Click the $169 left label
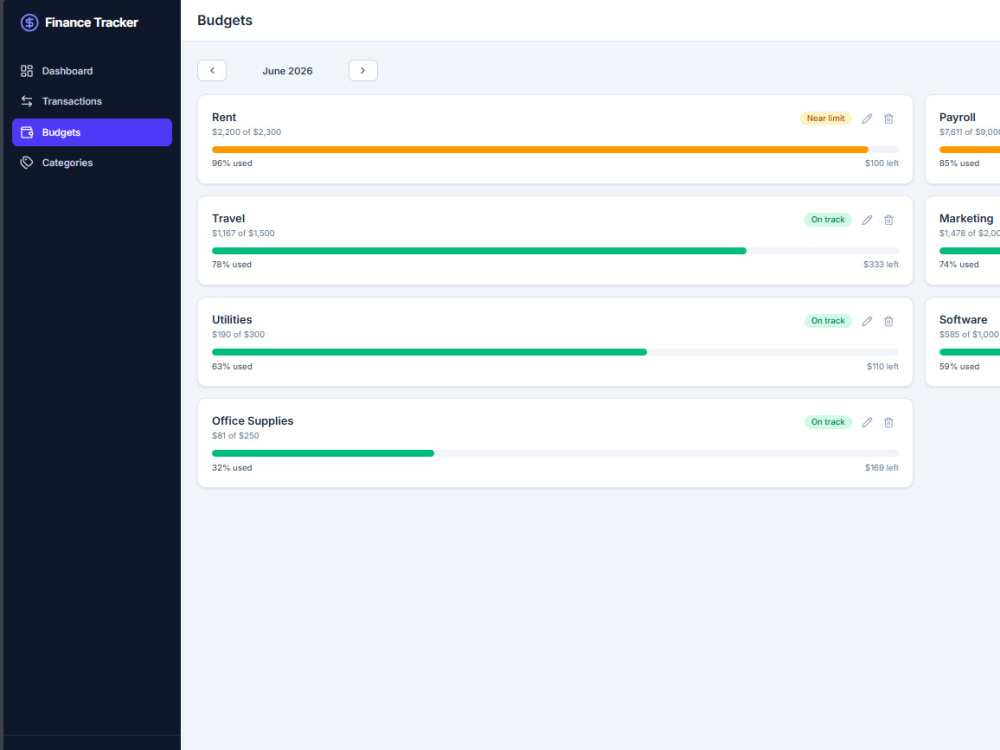The image size is (1000, 750). [881, 468]
